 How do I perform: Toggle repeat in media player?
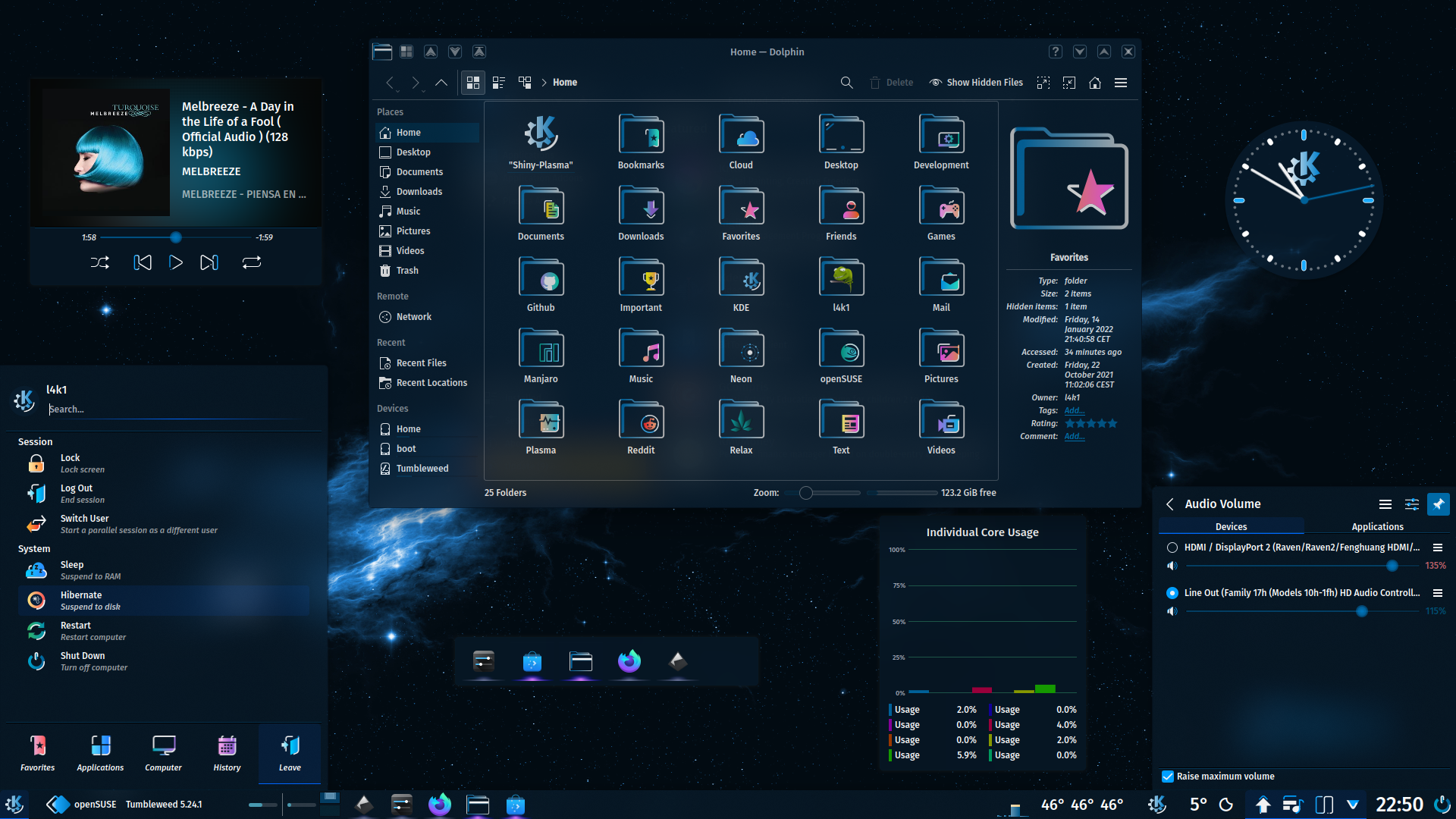[252, 262]
